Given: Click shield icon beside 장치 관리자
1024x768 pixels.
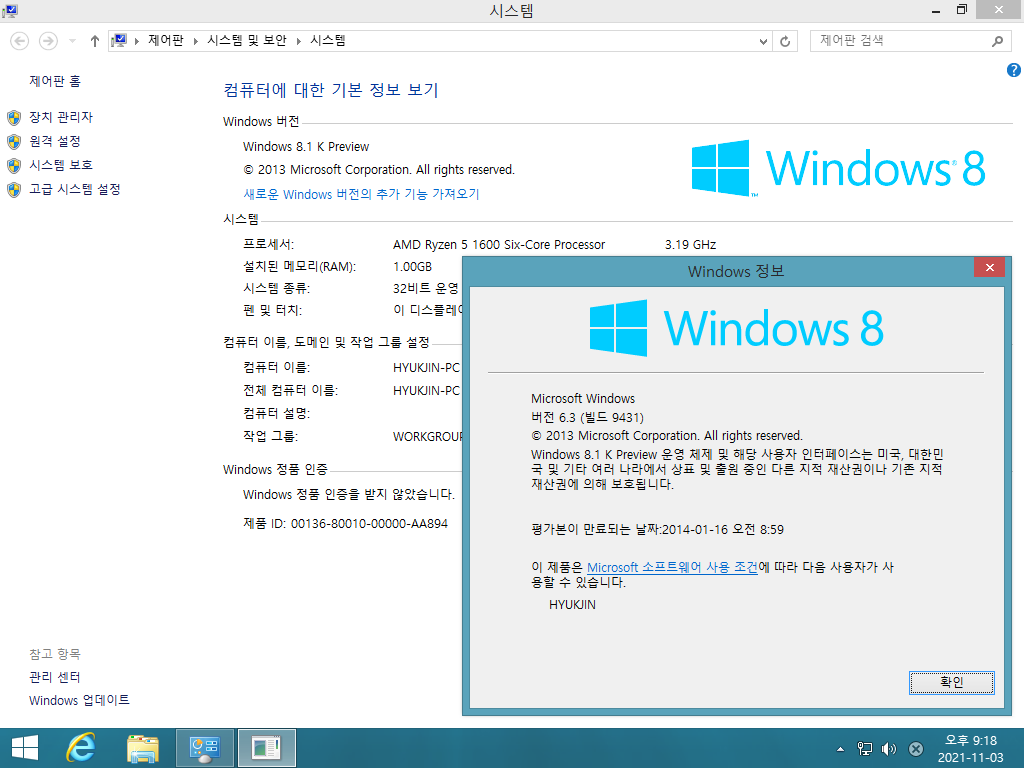Looking at the screenshot, I should point(14,118).
